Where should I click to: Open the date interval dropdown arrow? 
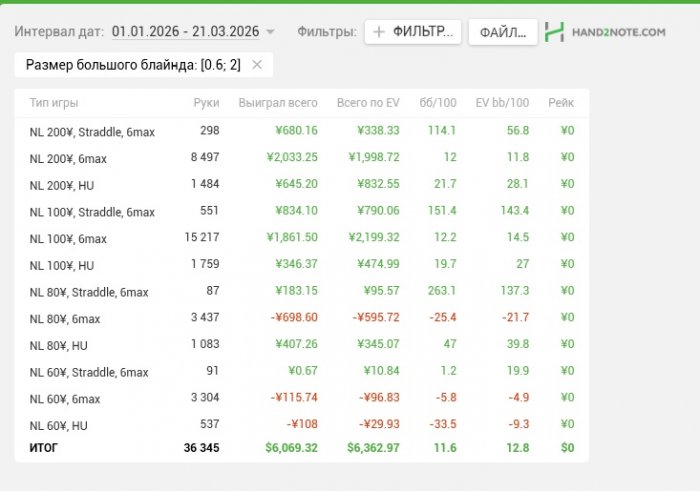(270, 32)
